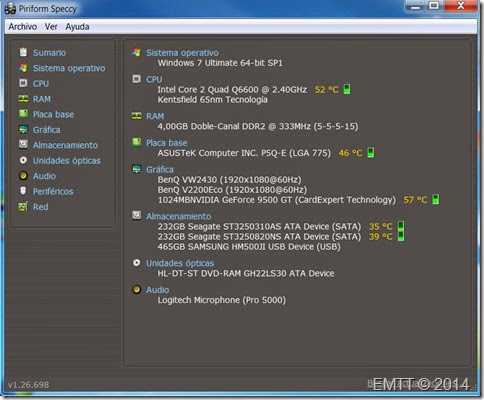Click the disk temperature indicator next to 35 °C
Image resolution: width=484 pixels, height=400 pixels.
(x=401, y=226)
